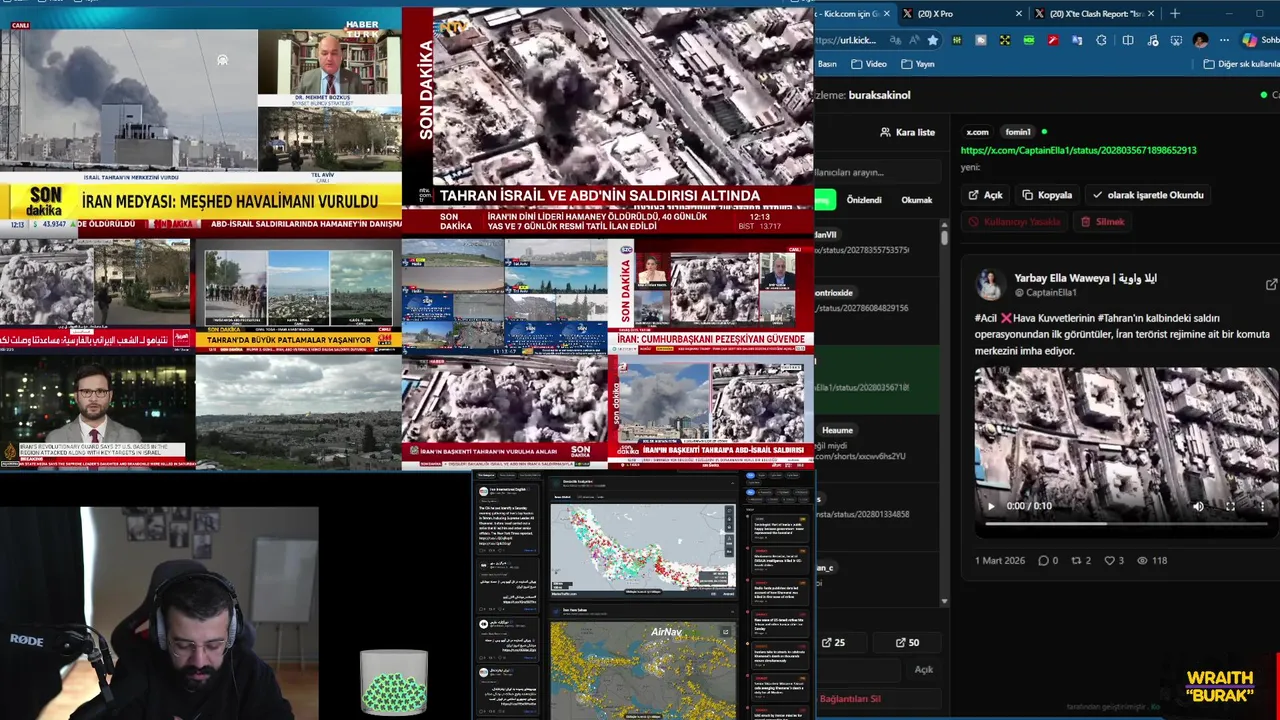1280x720 pixels.
Task: Open the tweet video's three-dot options
Action: [1262, 506]
